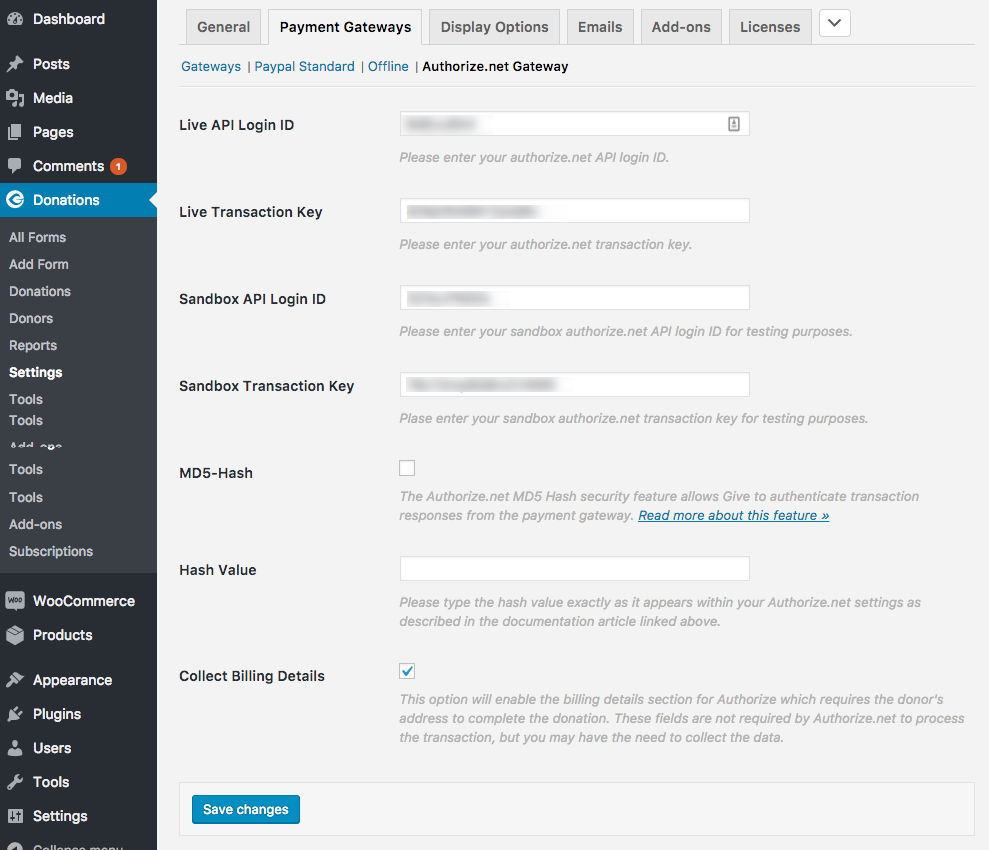989x850 pixels.
Task: Click the Pages icon in sidebar
Action: click(15, 132)
